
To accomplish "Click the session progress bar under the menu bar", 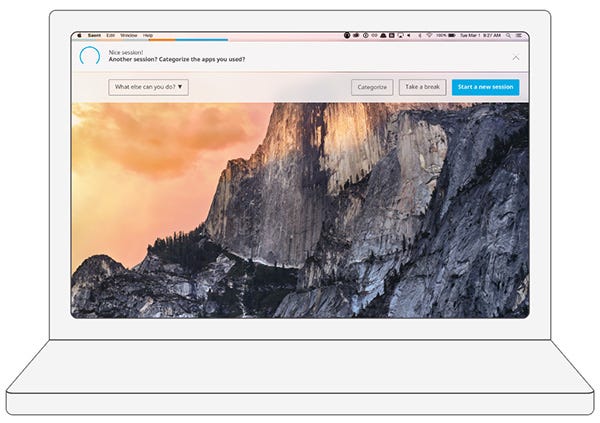I will pos(152,39).
